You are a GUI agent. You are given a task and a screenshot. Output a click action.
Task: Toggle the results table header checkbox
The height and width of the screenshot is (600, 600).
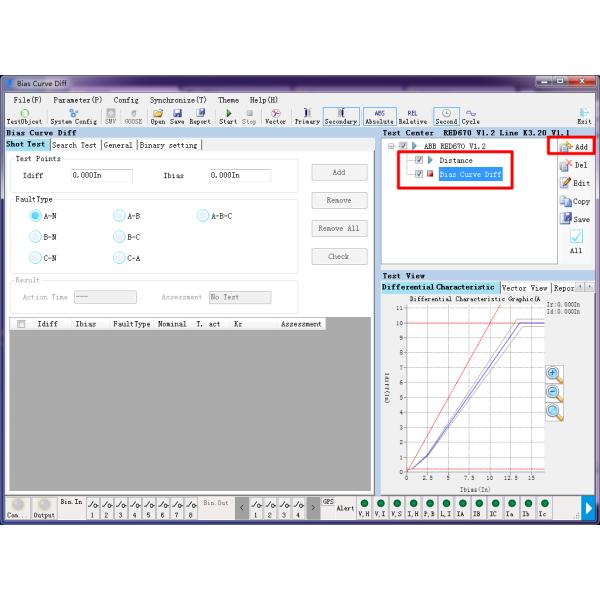tap(21, 324)
